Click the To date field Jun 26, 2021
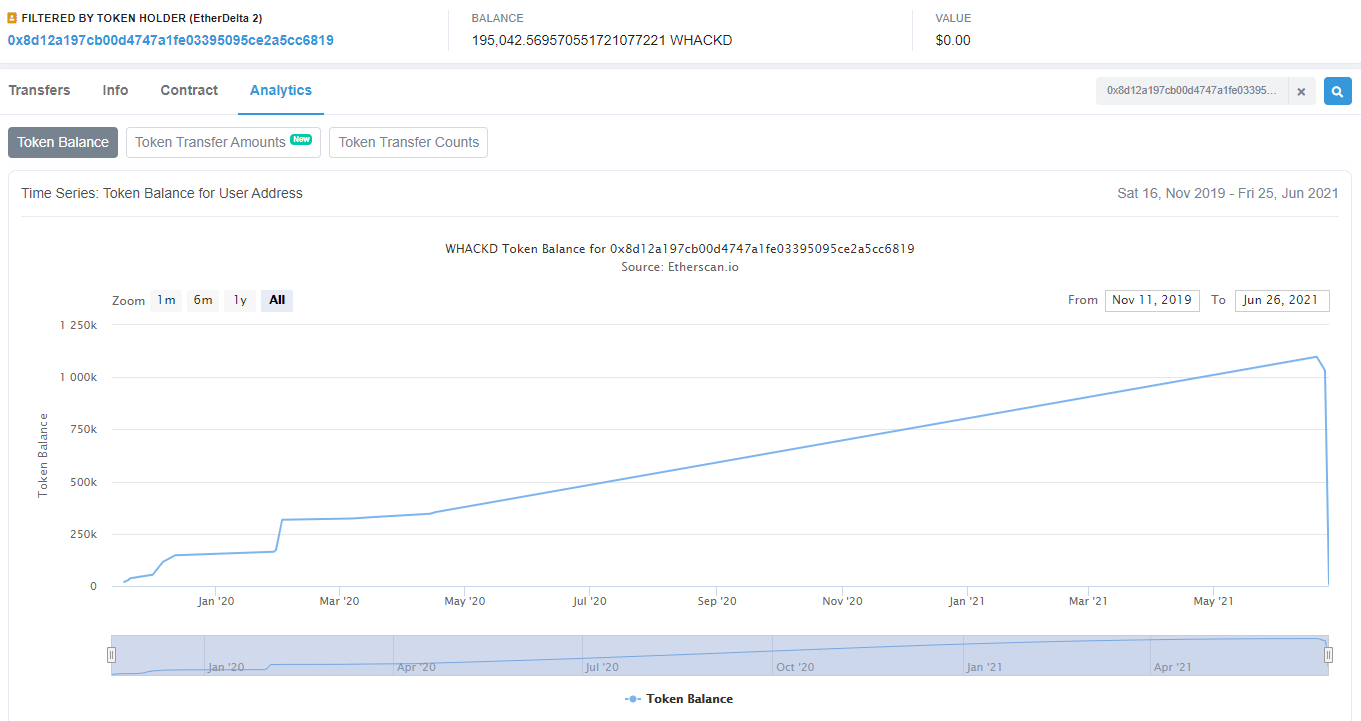 (x=1282, y=300)
